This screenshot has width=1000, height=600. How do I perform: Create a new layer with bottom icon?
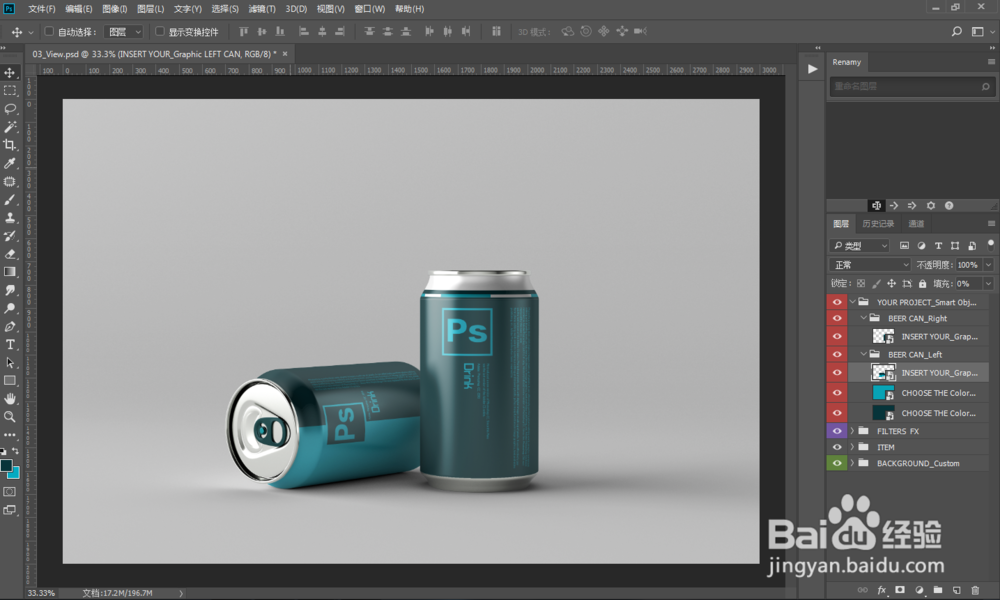(956, 590)
